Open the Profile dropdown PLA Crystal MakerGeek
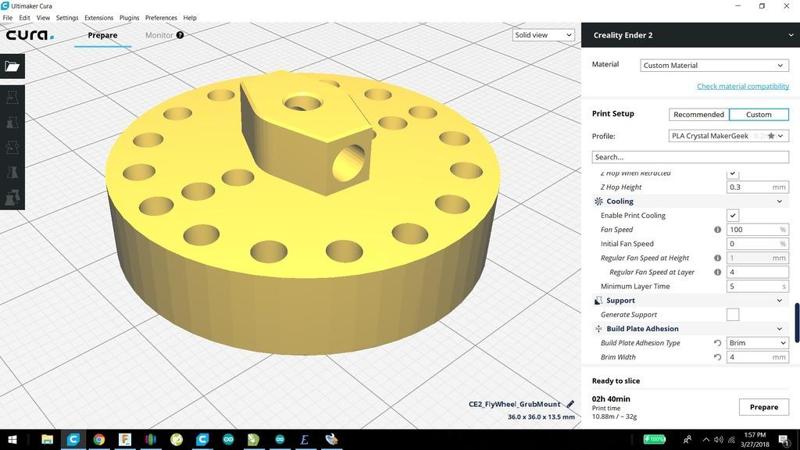Image resolution: width=800 pixels, height=450 pixels. (x=729, y=136)
